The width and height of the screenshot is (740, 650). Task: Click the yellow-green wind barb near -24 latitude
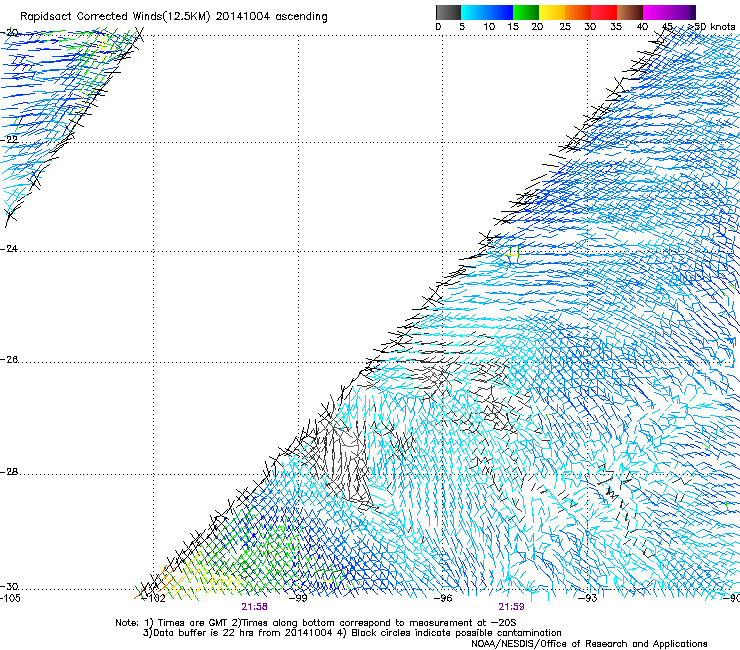[x=513, y=254]
